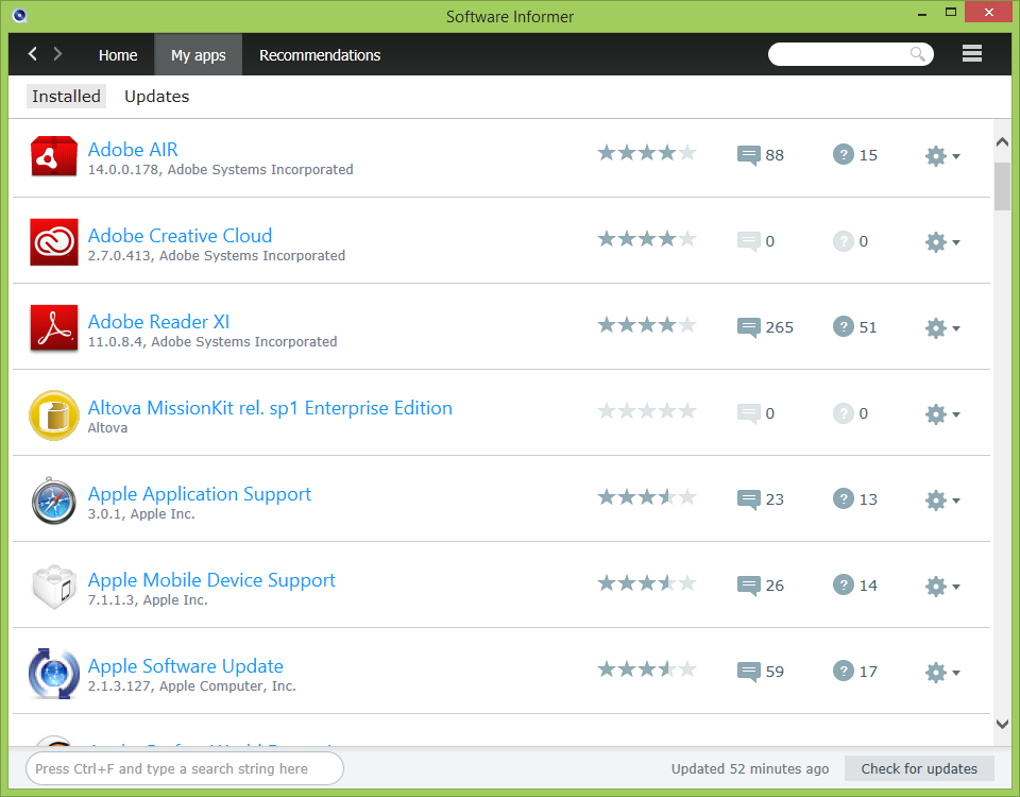Open gear options for Apple Software Update
1020x797 pixels.
(x=943, y=672)
